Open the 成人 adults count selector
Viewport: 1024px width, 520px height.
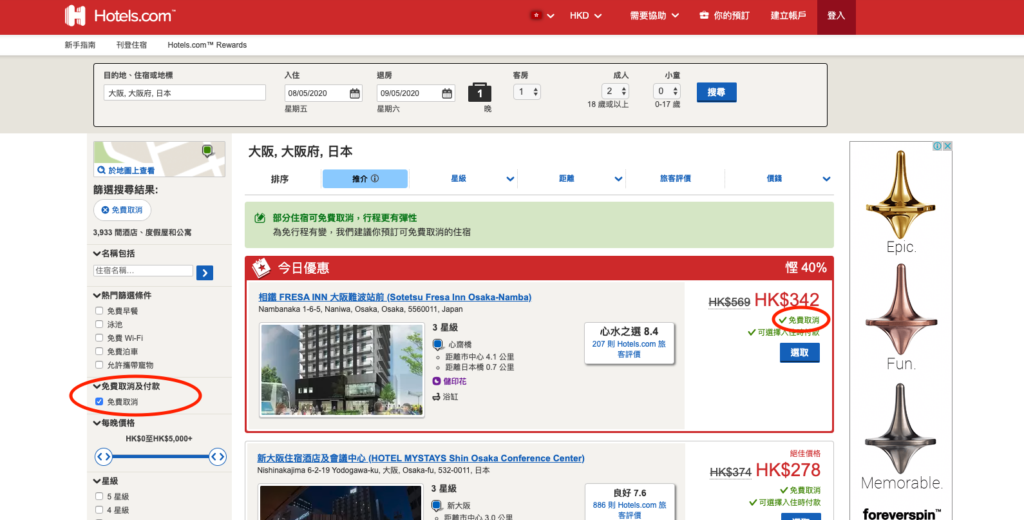(615, 91)
